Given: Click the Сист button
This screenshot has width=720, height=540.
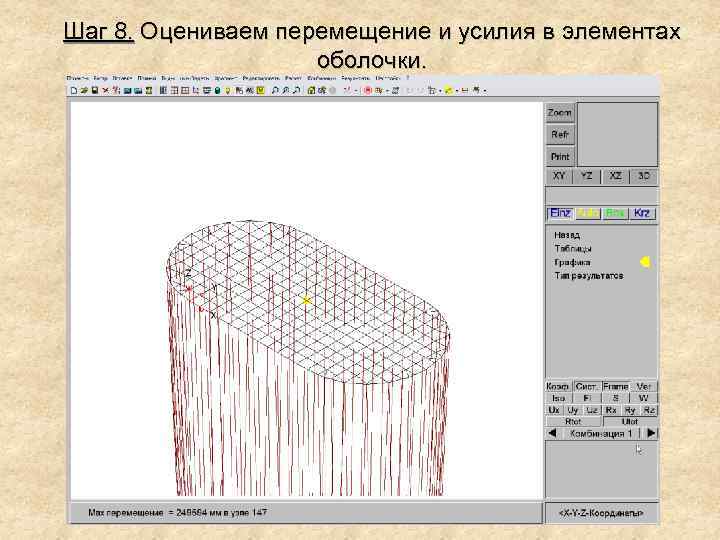Looking at the screenshot, I should (x=587, y=387).
